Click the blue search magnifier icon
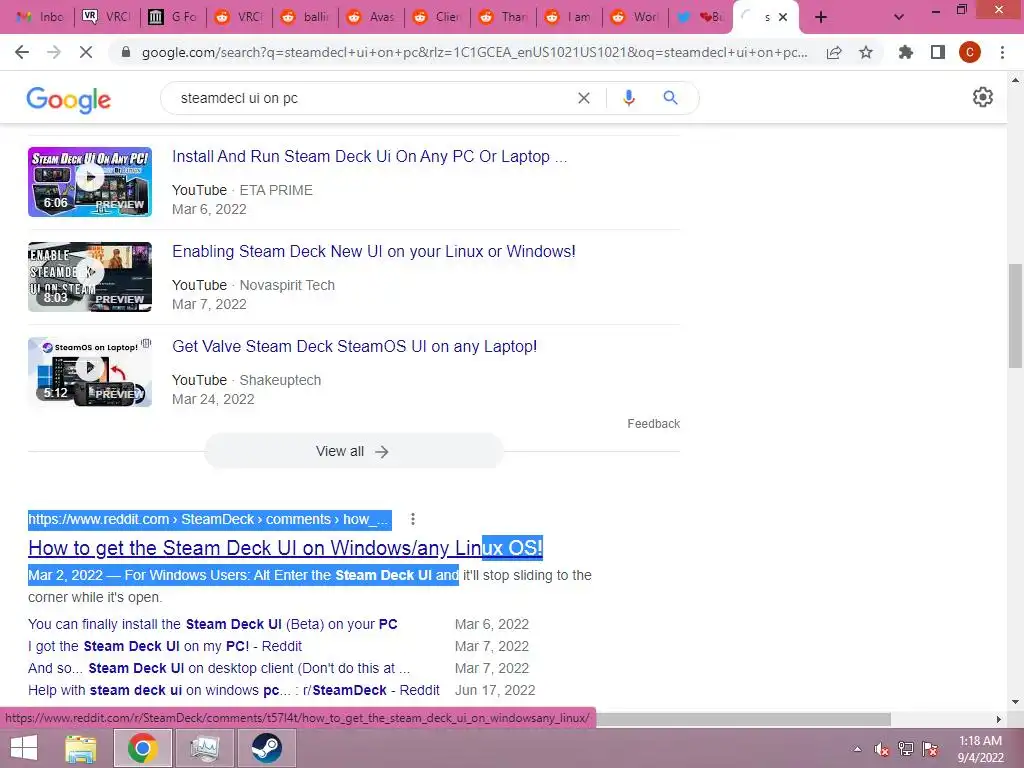The height and width of the screenshot is (768, 1024). click(670, 98)
